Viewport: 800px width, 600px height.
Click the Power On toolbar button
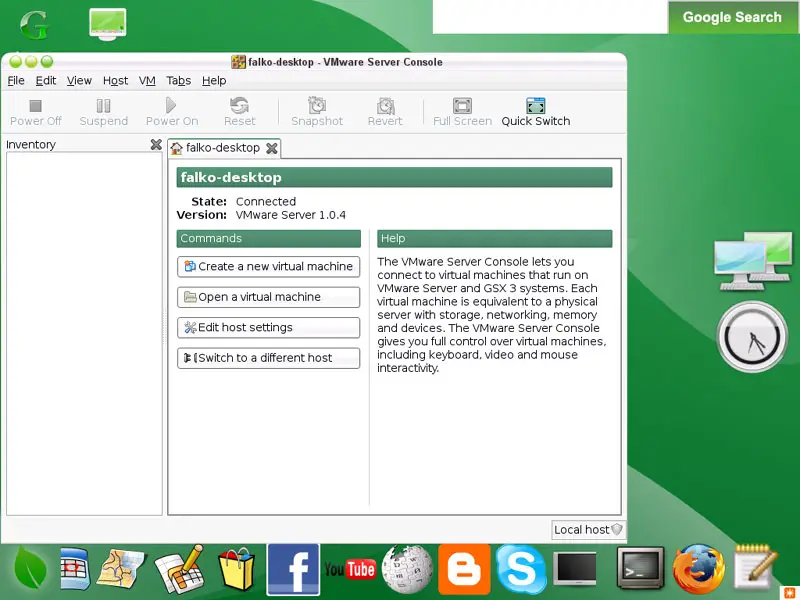[x=171, y=112]
